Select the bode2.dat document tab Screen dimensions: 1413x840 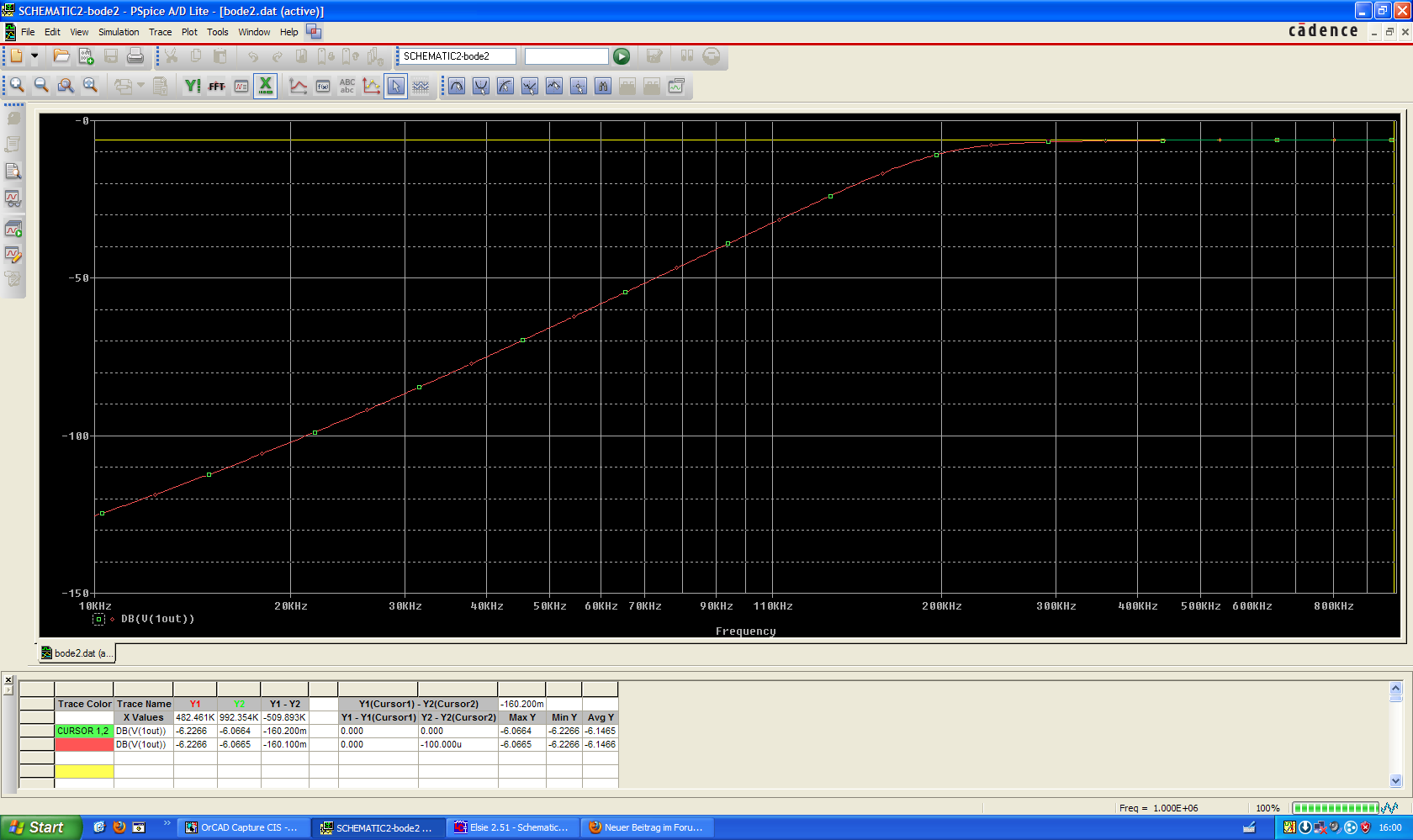(x=77, y=653)
